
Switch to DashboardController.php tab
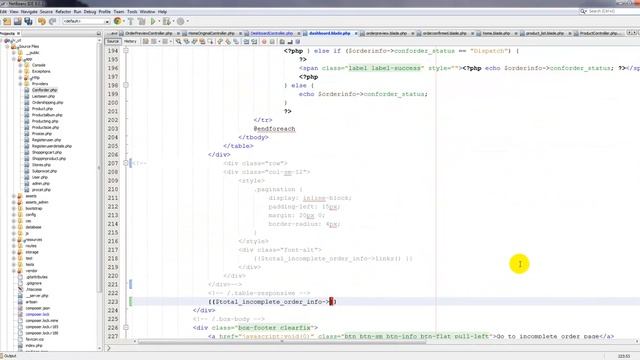tap(271, 33)
